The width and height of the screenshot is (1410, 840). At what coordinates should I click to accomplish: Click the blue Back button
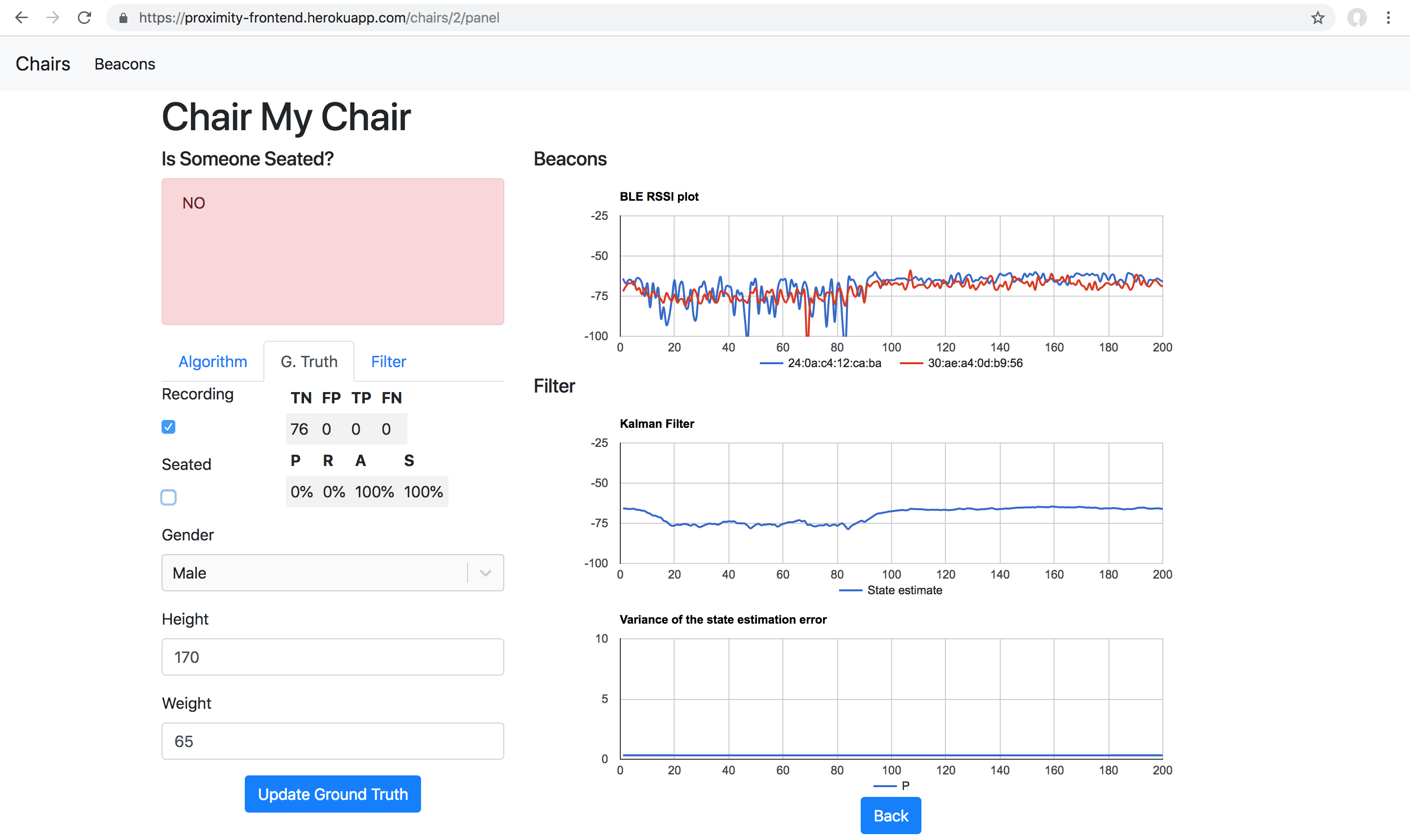coord(891,816)
